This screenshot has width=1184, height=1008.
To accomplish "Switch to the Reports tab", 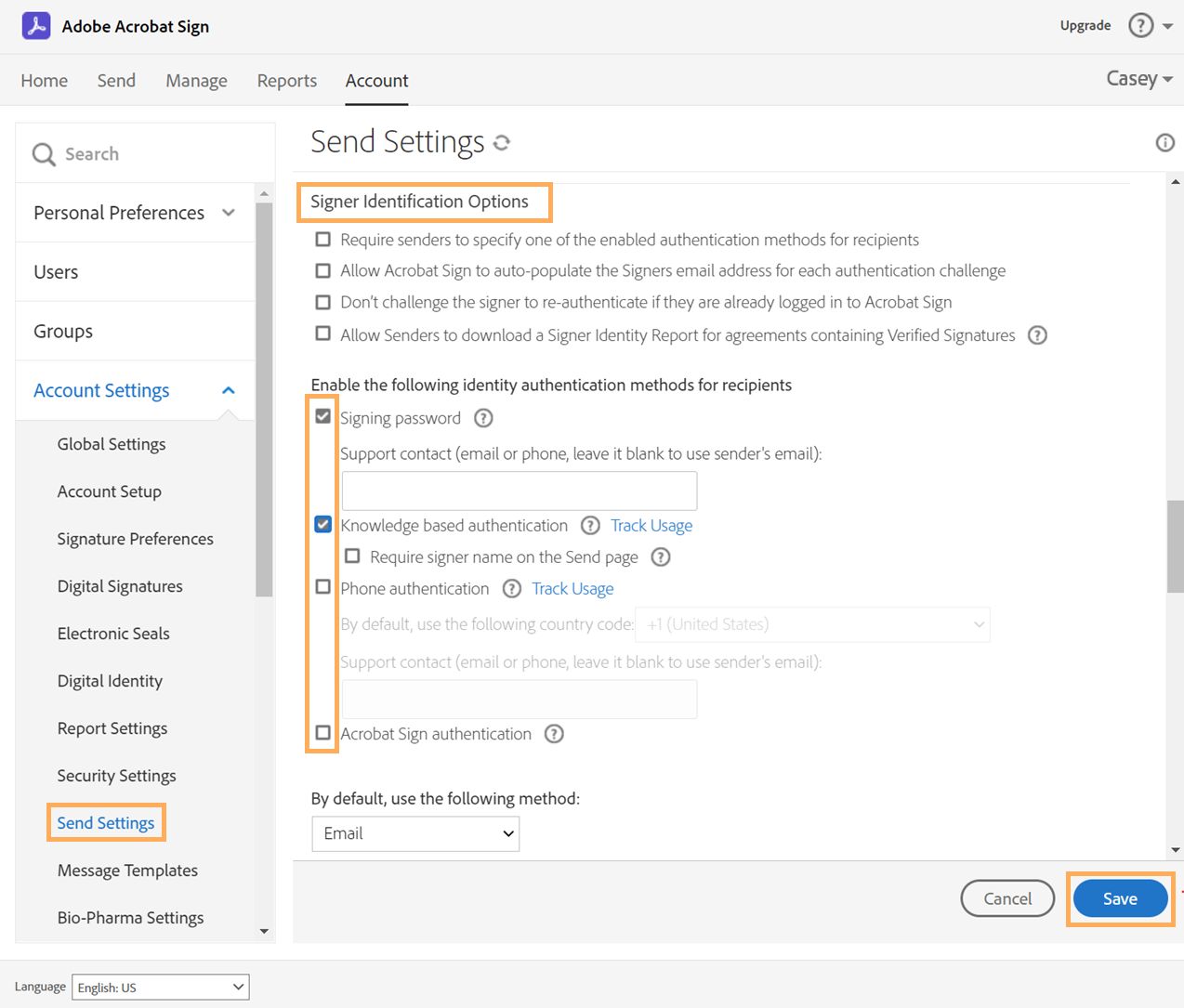I will click(287, 81).
